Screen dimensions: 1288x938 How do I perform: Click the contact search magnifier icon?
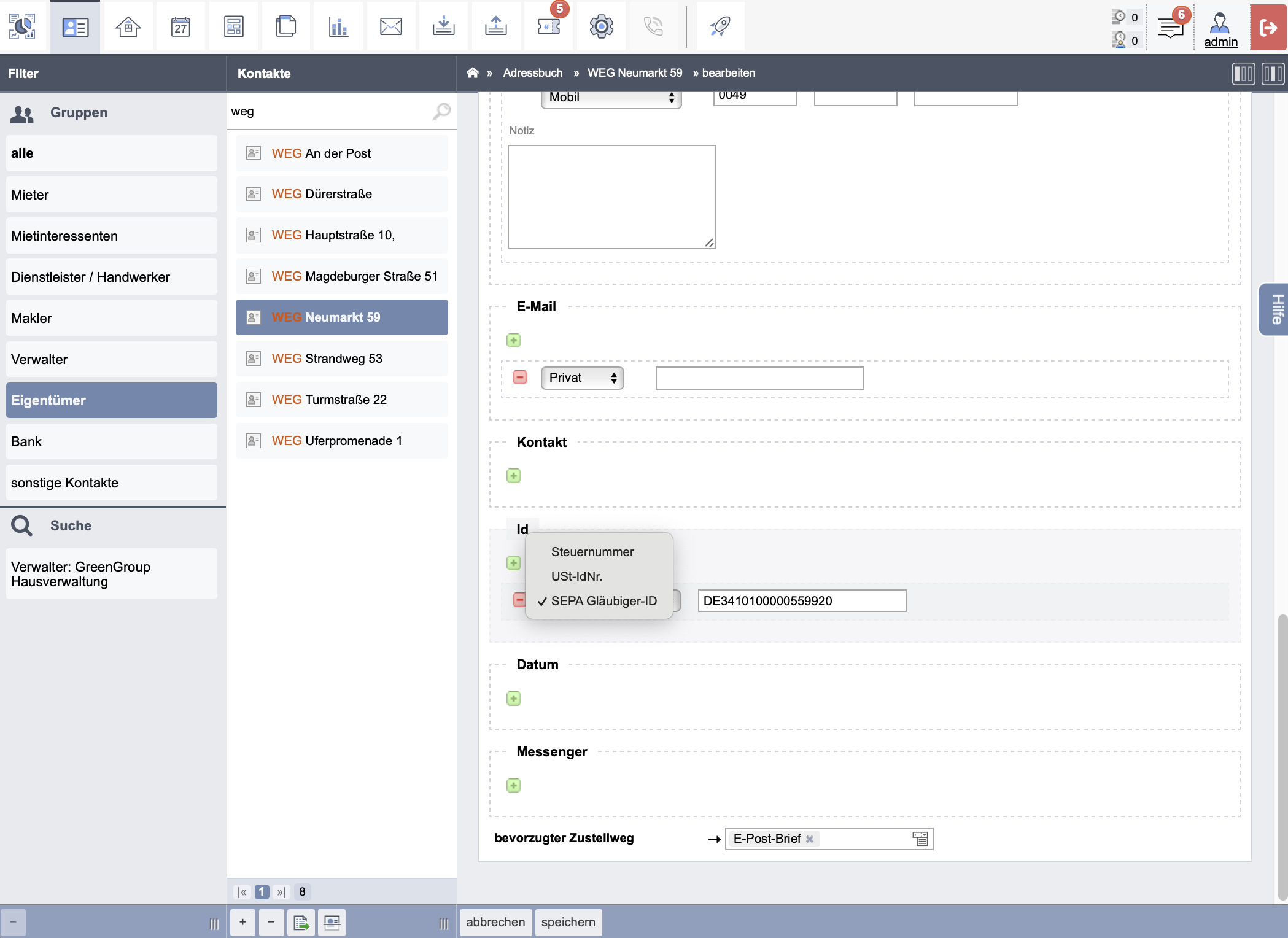pos(442,111)
